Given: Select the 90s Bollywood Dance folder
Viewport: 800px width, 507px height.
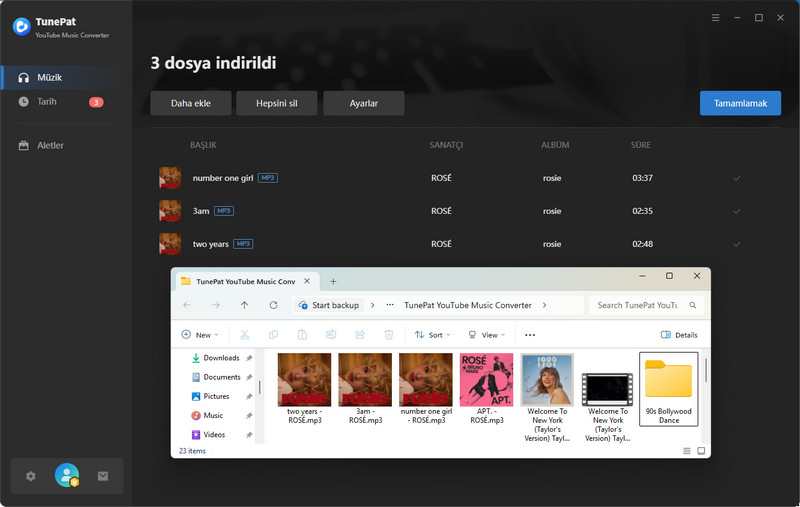Looking at the screenshot, I should click(x=668, y=389).
